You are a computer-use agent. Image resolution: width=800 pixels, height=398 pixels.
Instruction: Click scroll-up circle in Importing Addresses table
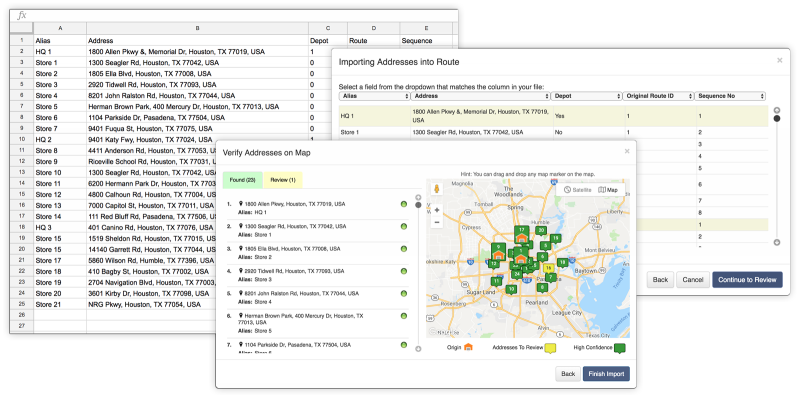777,110
